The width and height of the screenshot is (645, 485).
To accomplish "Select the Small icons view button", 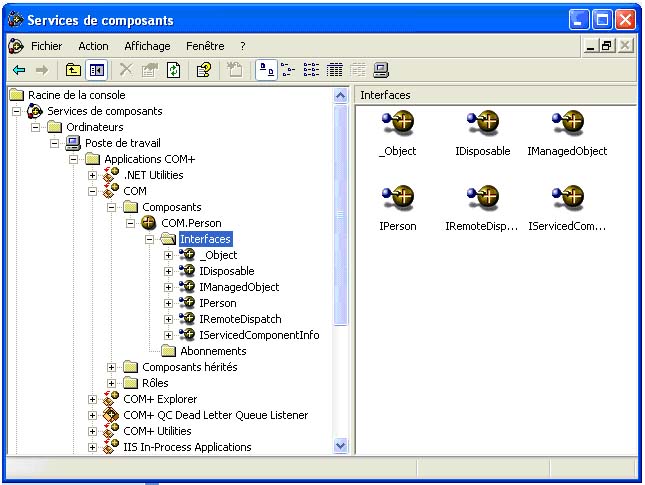I will 288,70.
